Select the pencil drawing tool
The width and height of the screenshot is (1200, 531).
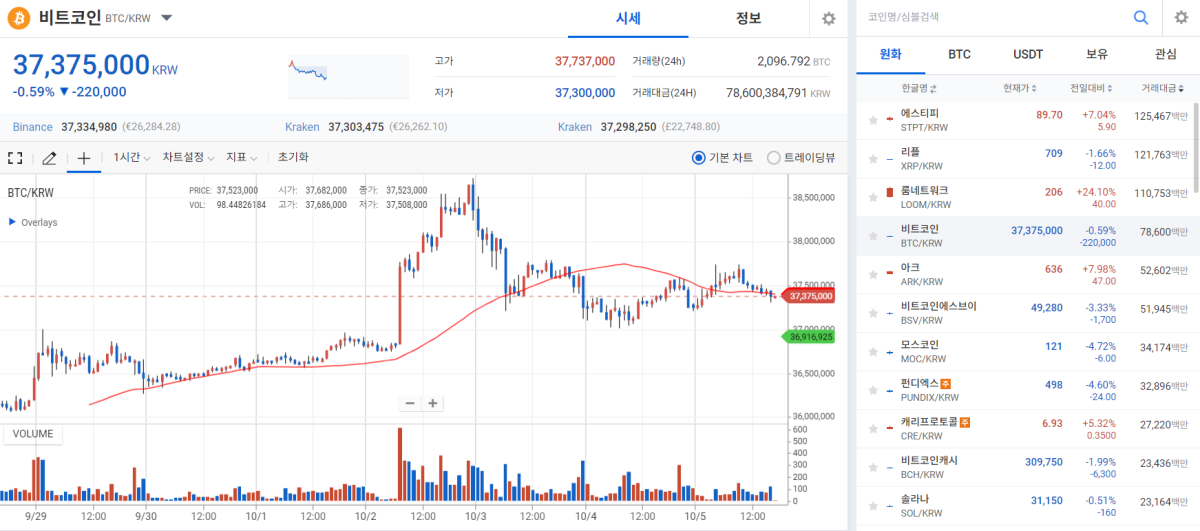tap(49, 158)
